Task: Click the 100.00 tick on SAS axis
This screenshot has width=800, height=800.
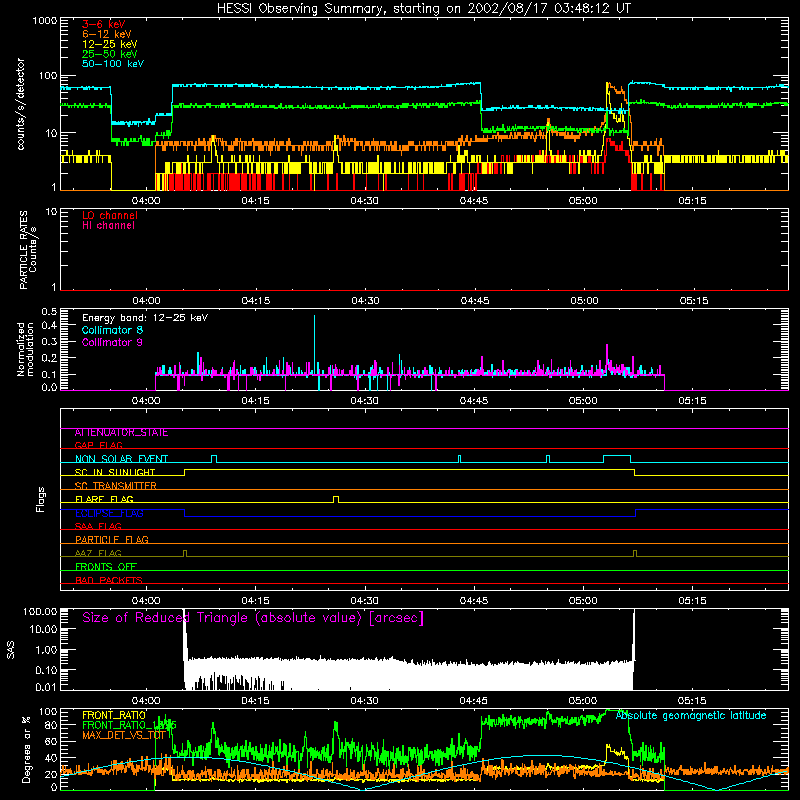Action: point(40,611)
